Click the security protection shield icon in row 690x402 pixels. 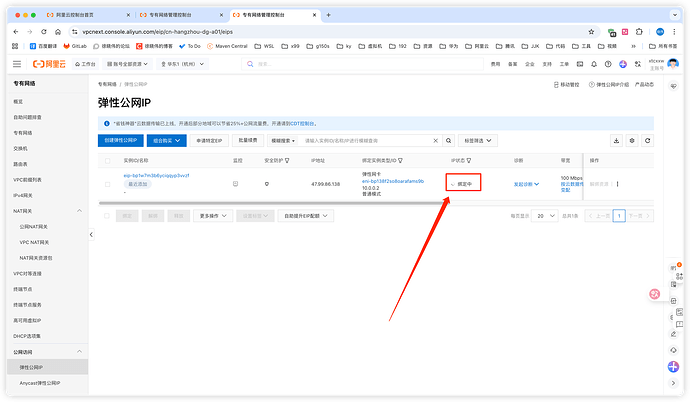tap(267, 184)
